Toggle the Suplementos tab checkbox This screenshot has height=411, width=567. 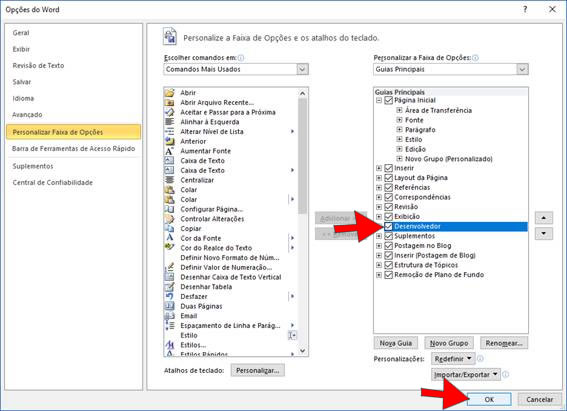click(388, 236)
